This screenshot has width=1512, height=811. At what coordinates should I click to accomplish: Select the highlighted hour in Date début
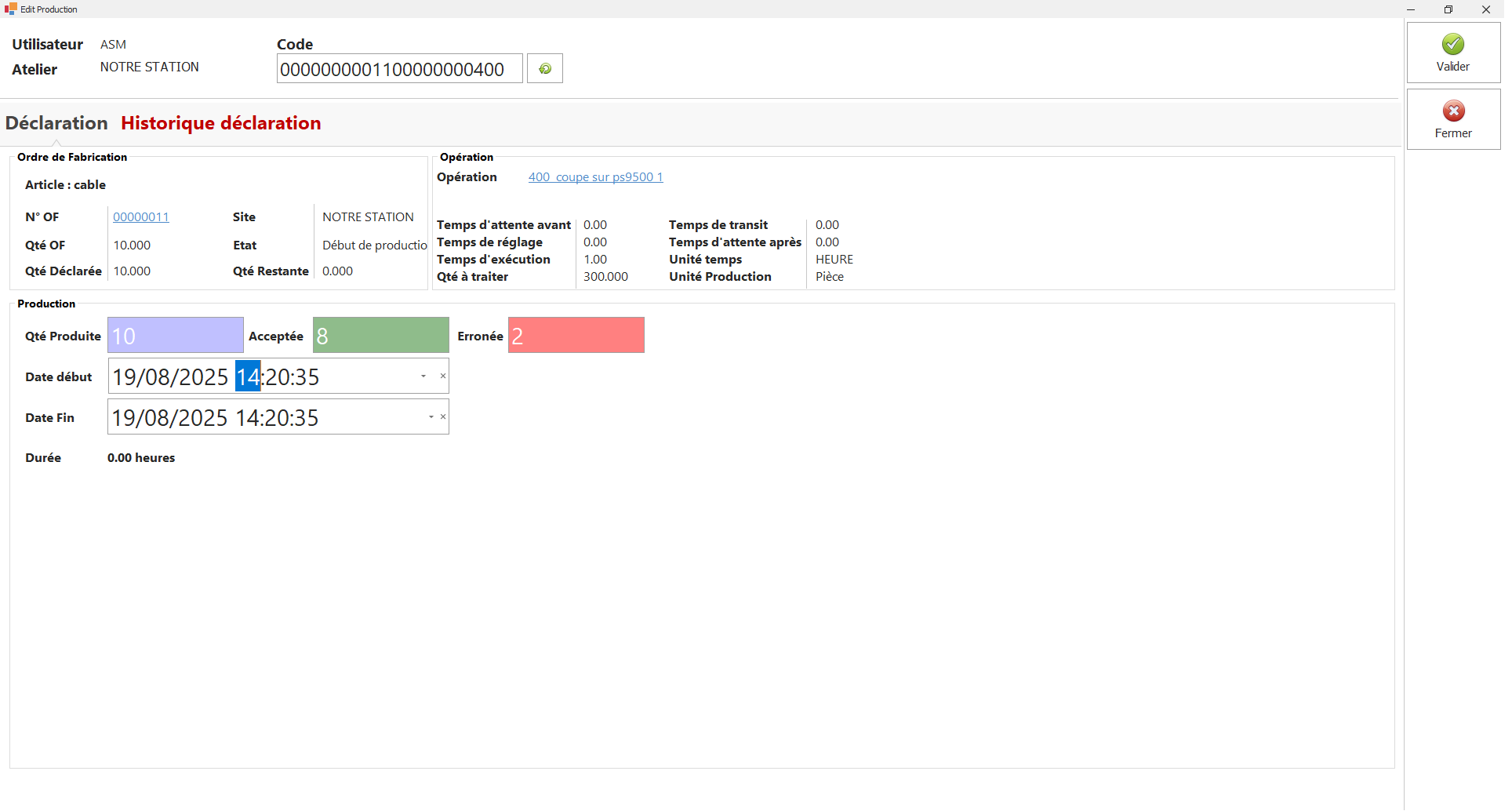pyautogui.click(x=248, y=377)
